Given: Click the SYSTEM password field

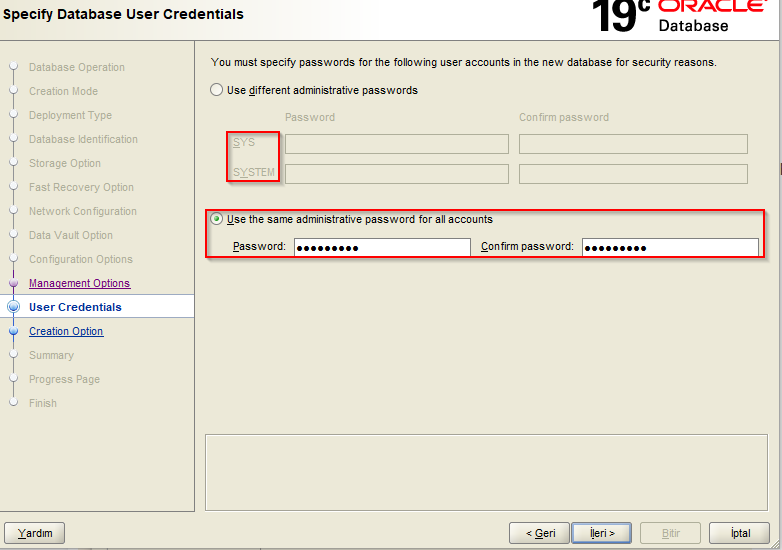Looking at the screenshot, I should tap(396, 174).
